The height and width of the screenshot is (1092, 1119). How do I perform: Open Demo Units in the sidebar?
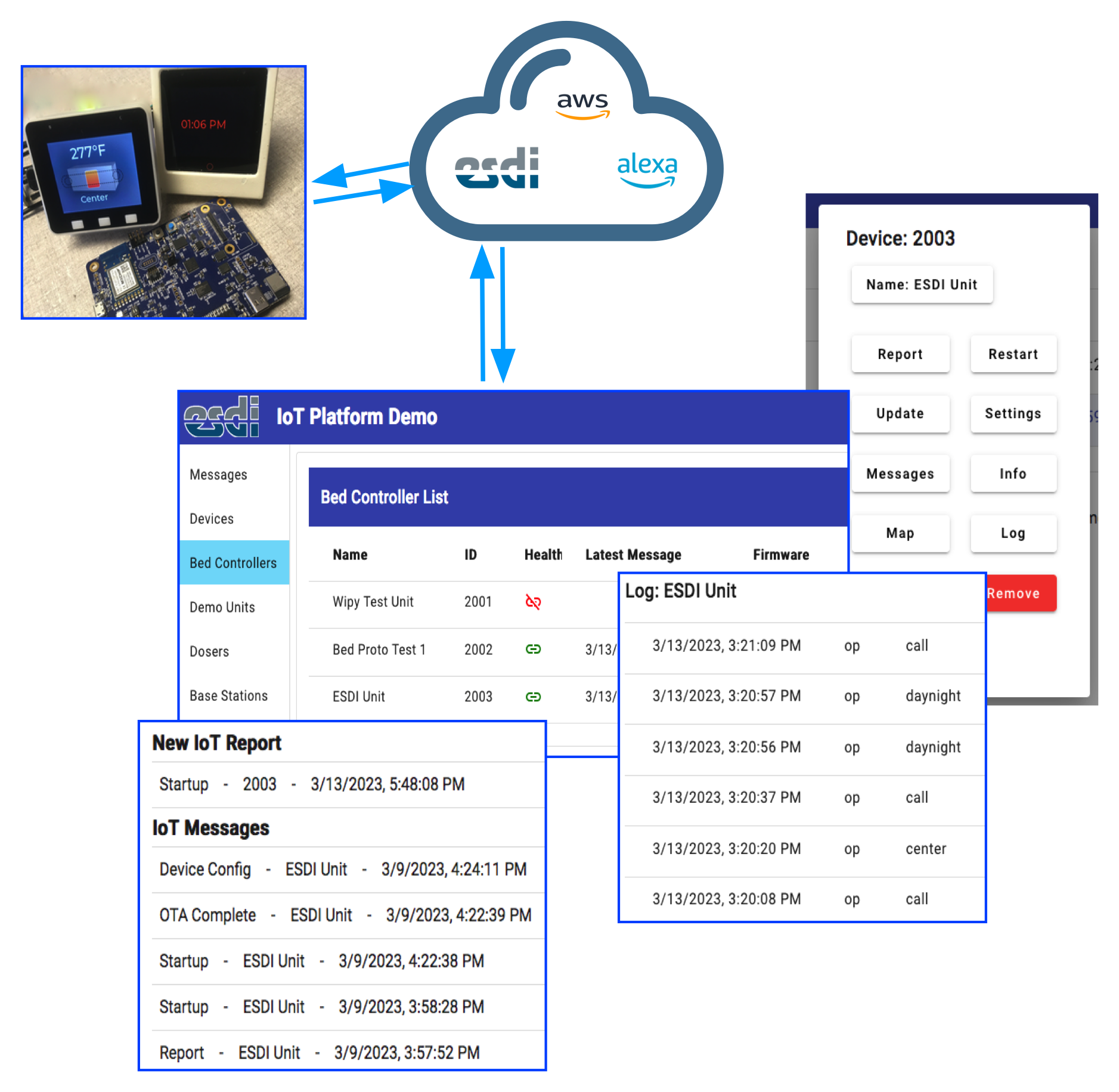tap(234, 607)
